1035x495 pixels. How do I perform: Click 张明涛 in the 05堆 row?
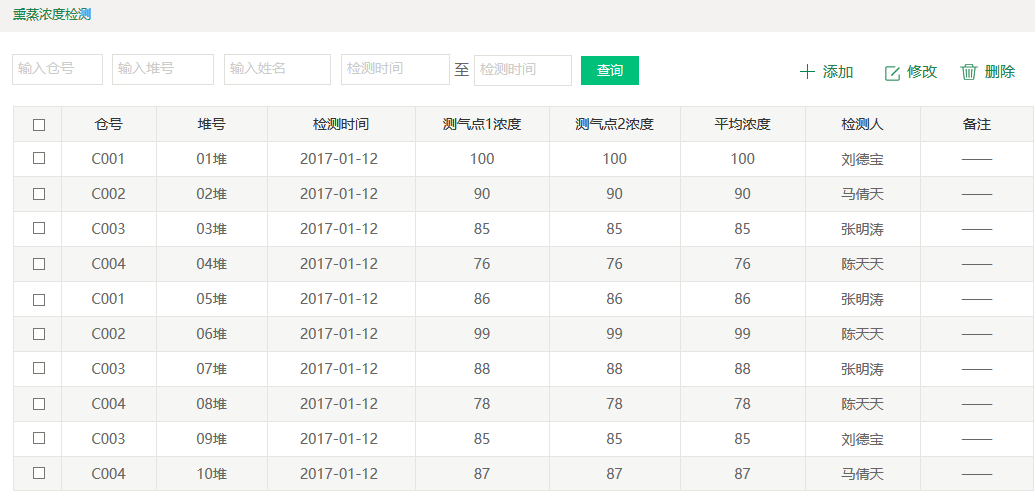click(862, 299)
